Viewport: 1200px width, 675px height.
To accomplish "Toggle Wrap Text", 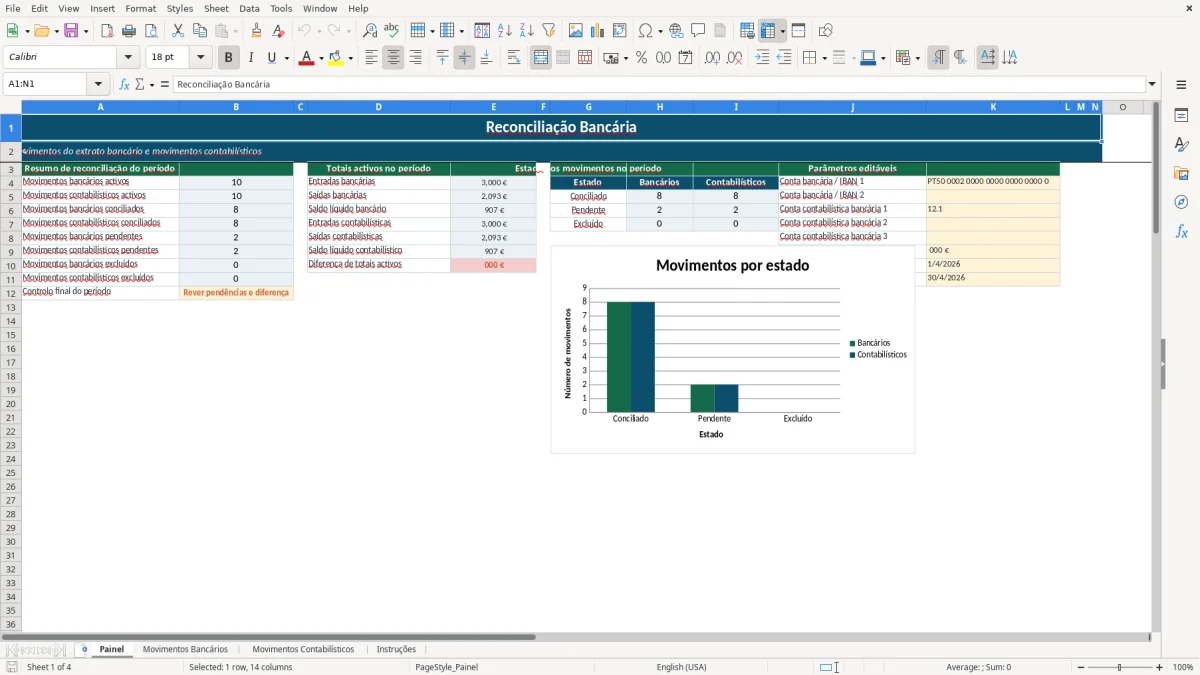I will click(514, 58).
